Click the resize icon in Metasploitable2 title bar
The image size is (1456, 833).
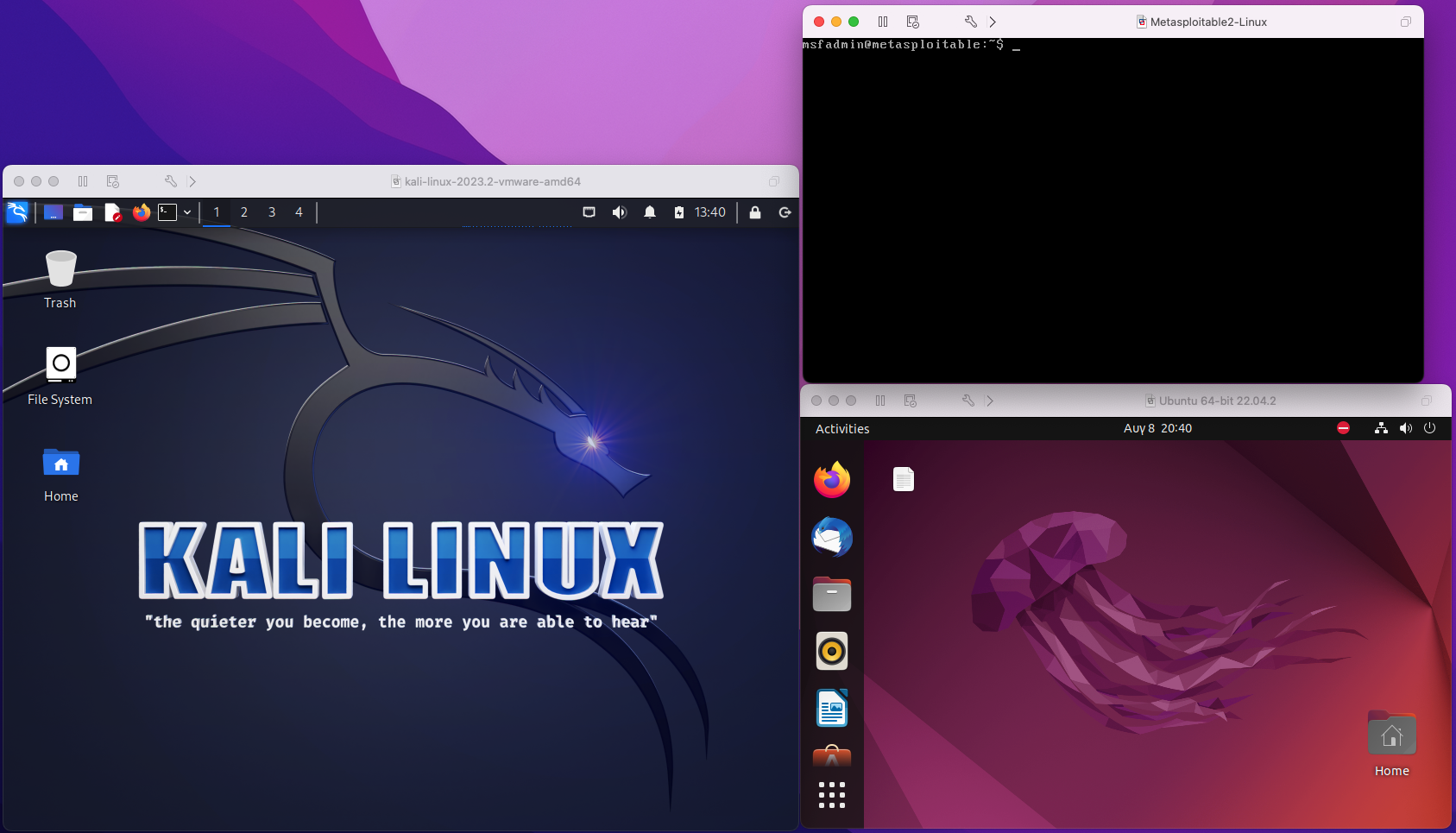[x=1406, y=22]
